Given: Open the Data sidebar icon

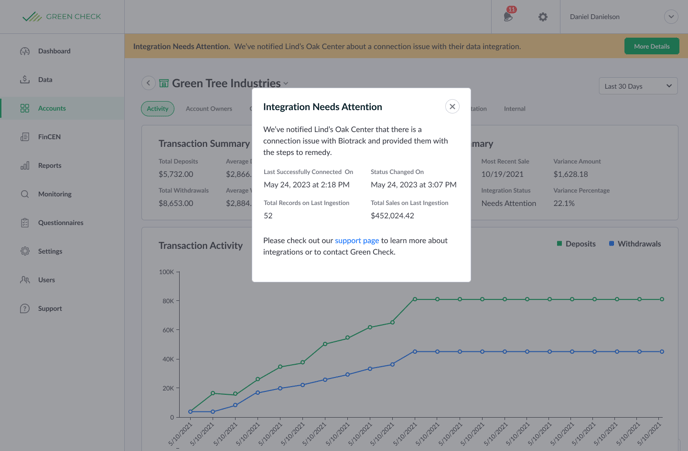Looking at the screenshot, I should pos(25,79).
